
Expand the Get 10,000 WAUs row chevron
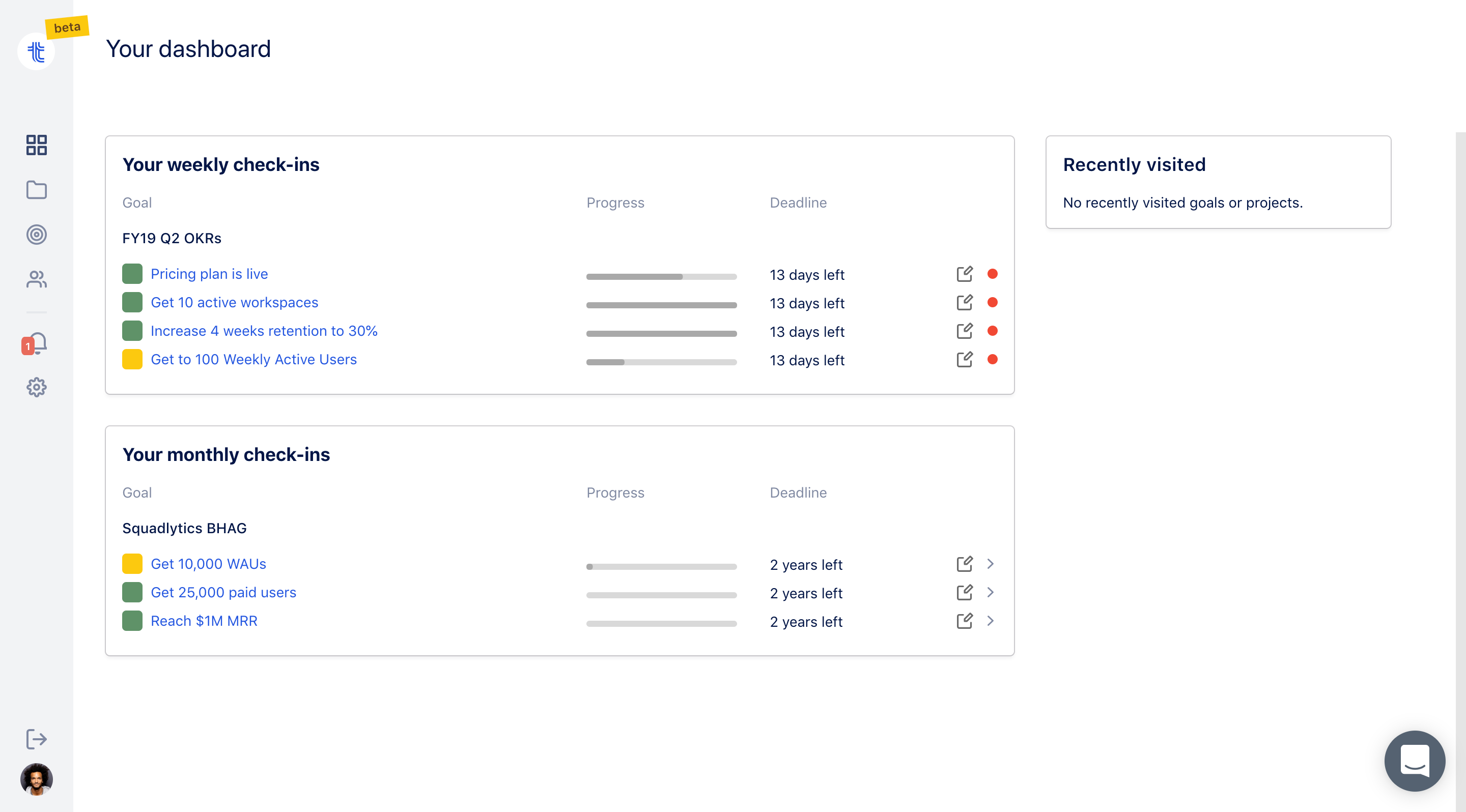(x=991, y=564)
